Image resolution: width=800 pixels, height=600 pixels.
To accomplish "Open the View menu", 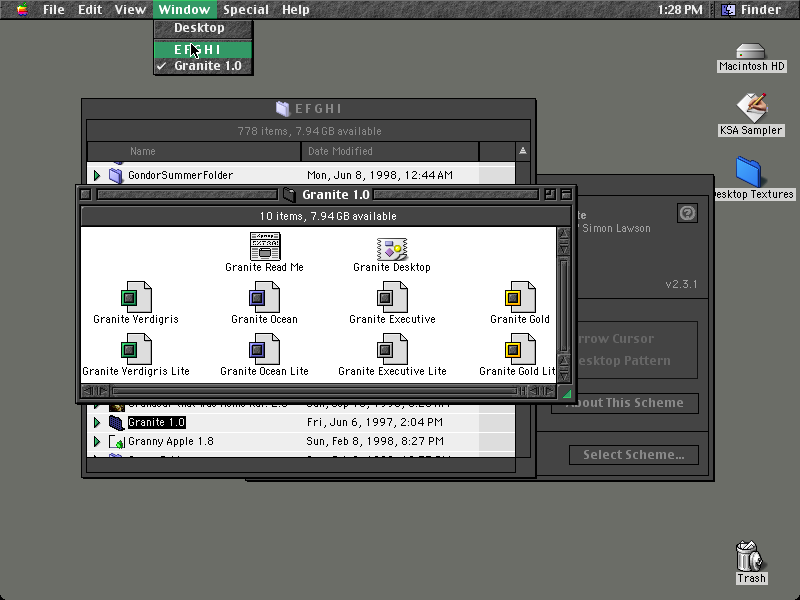I will [x=130, y=10].
